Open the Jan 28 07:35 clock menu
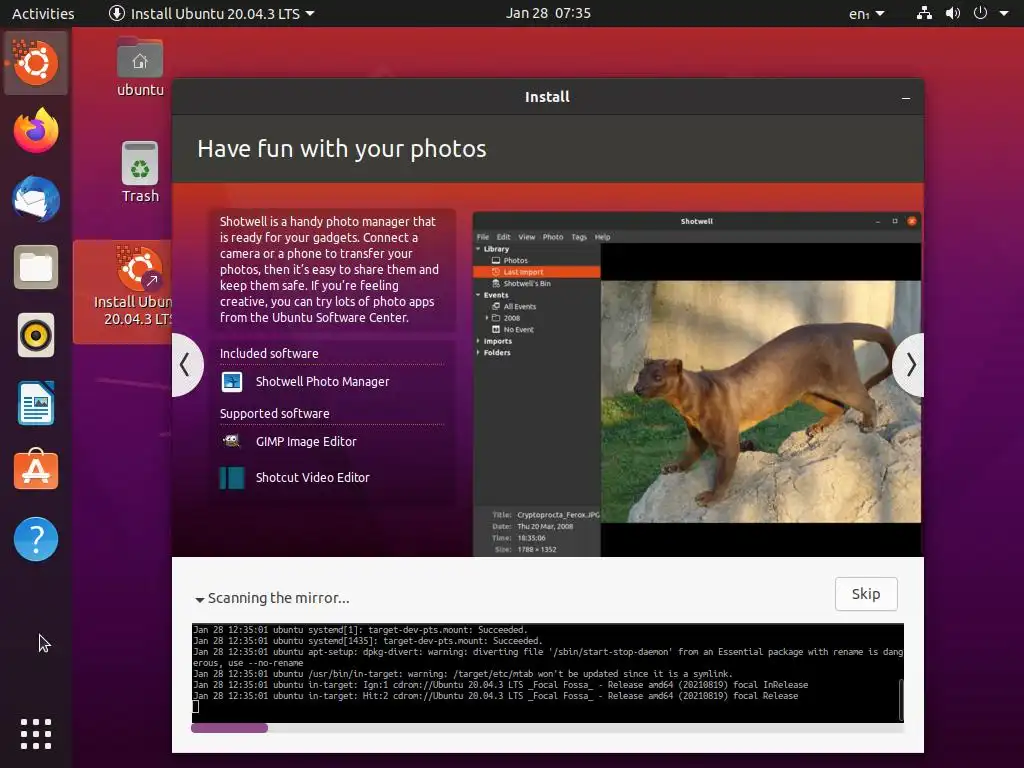 tap(548, 13)
